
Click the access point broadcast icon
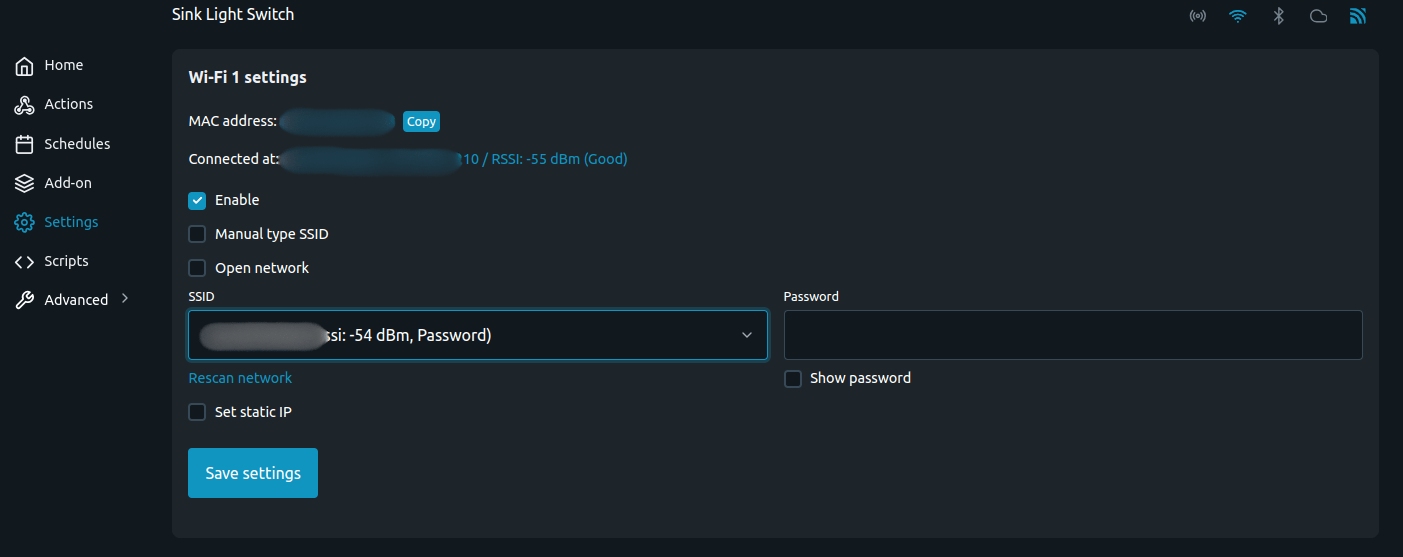pos(1197,16)
